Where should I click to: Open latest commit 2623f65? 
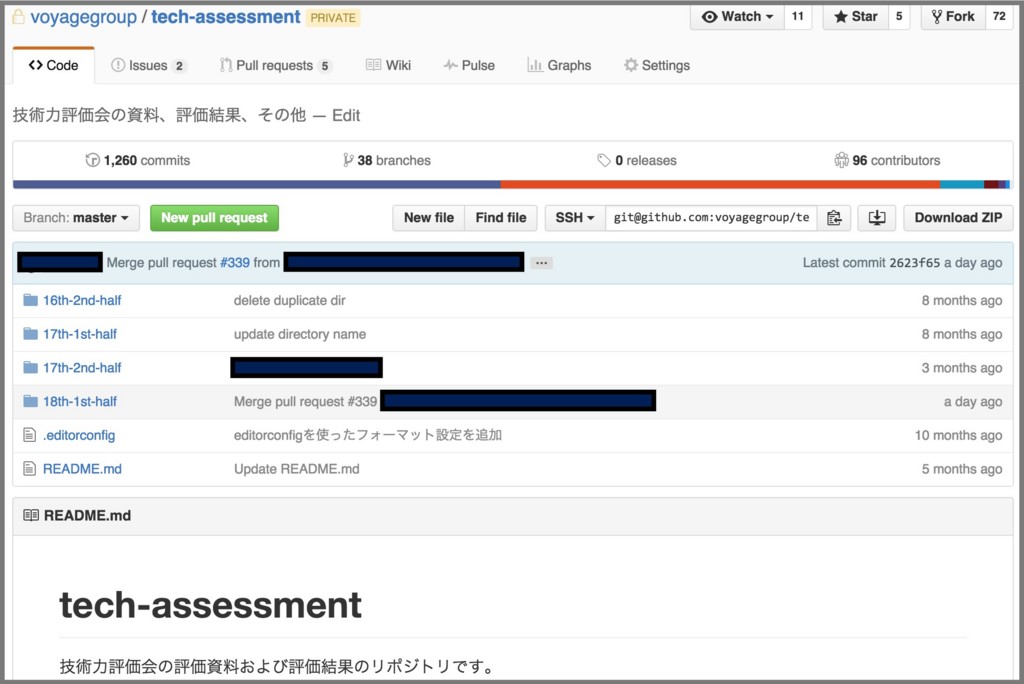914,263
